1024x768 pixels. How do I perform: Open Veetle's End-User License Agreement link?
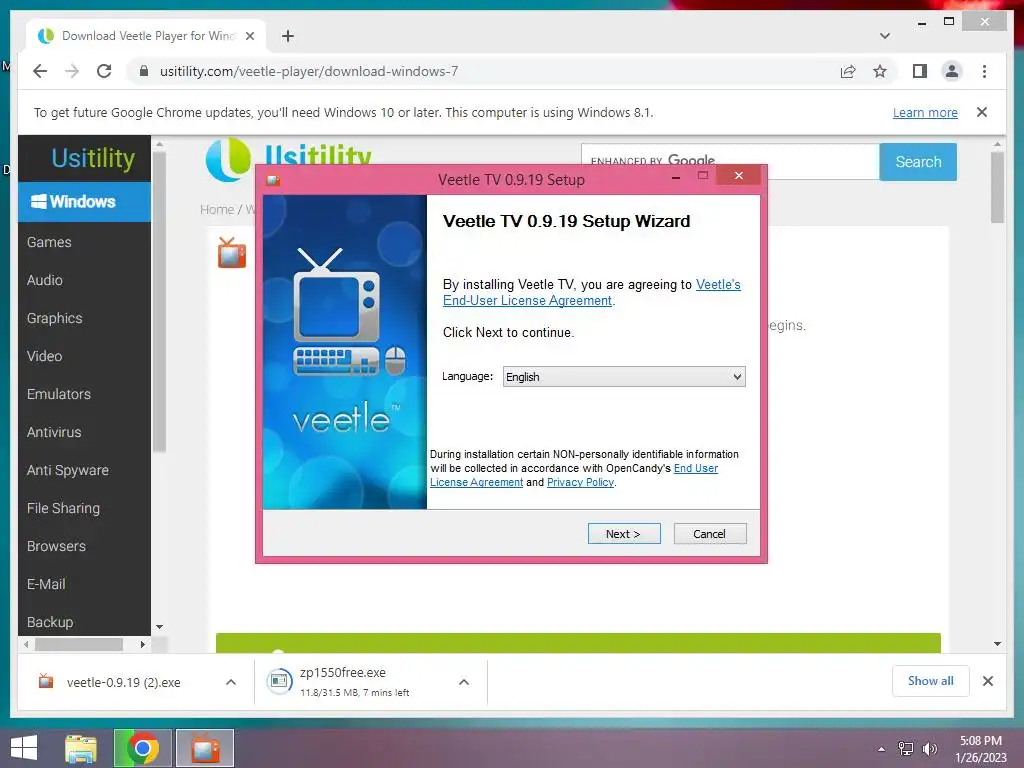(x=591, y=293)
